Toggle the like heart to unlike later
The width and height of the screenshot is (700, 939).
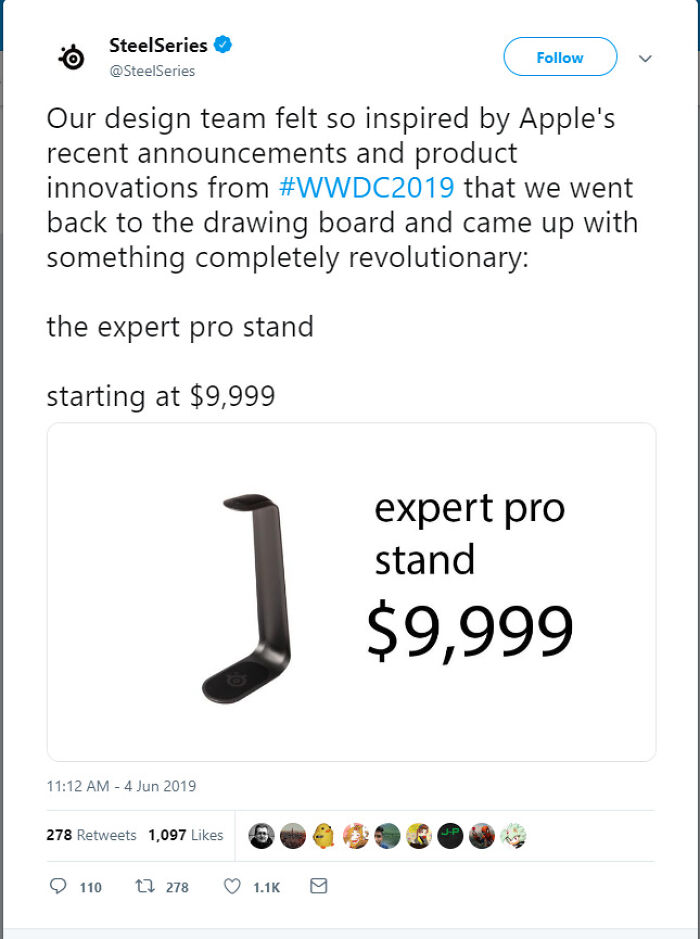(x=231, y=886)
